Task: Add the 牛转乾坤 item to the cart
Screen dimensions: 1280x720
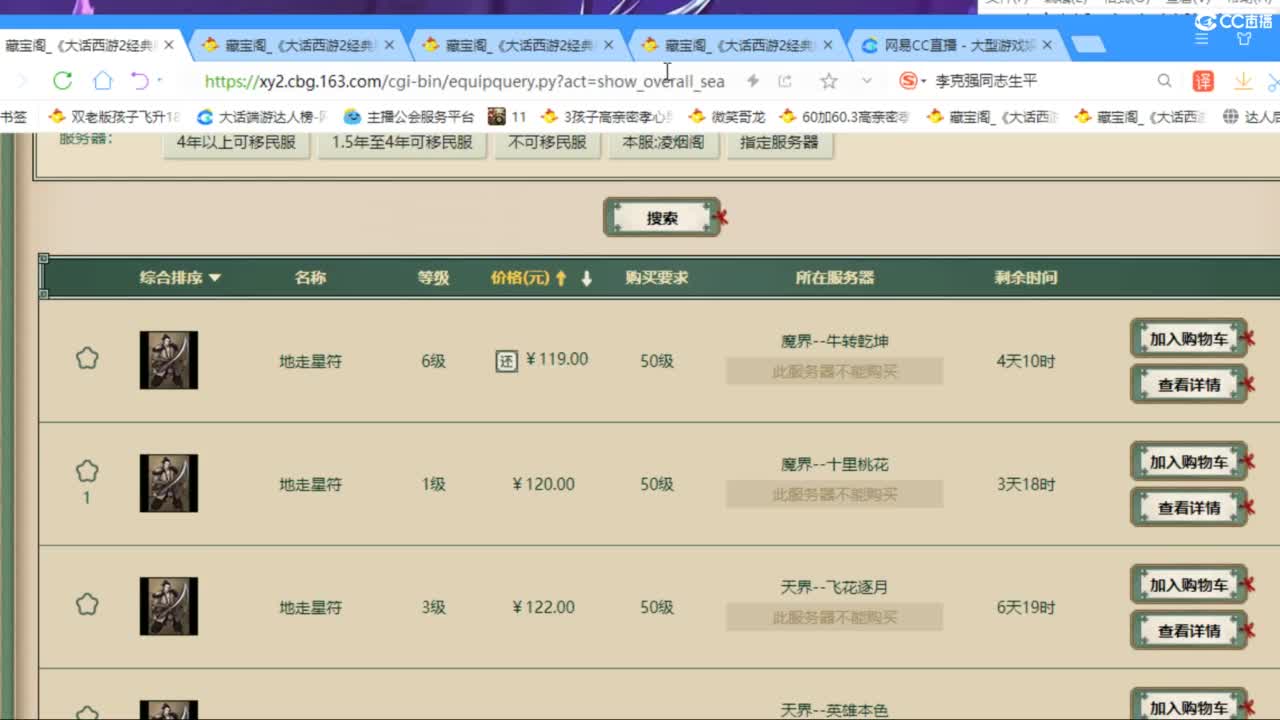Action: tap(1189, 339)
